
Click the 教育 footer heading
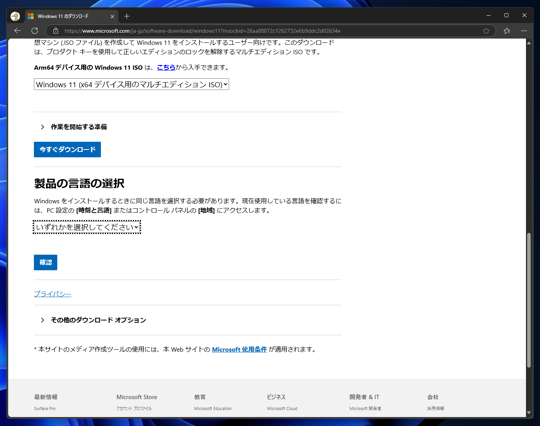200,397
